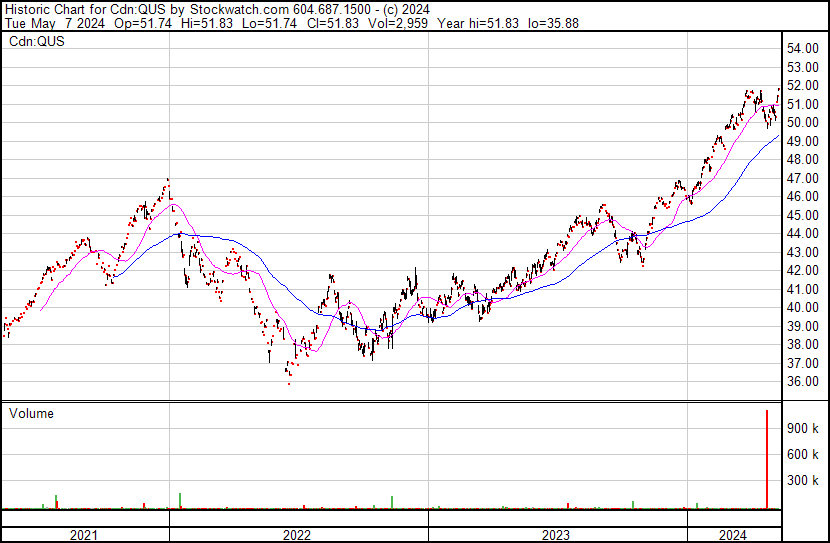Select the 2022 year label
The image size is (830, 543).
pyautogui.click(x=297, y=534)
